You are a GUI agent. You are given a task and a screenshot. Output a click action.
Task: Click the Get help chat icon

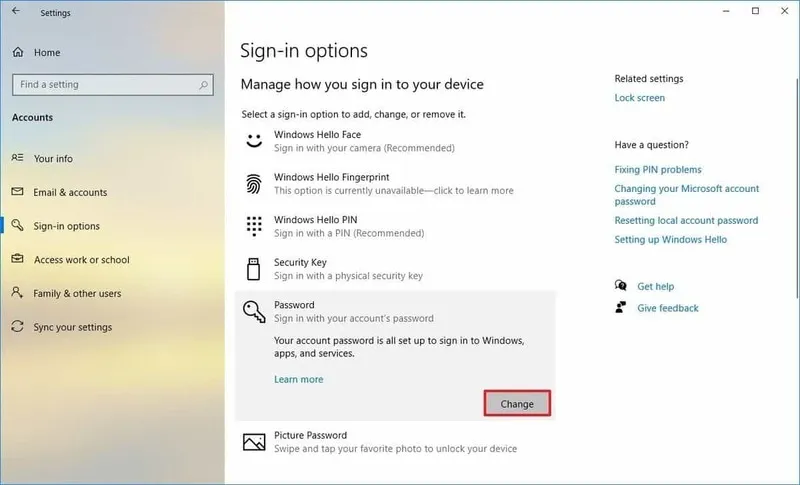coord(621,286)
